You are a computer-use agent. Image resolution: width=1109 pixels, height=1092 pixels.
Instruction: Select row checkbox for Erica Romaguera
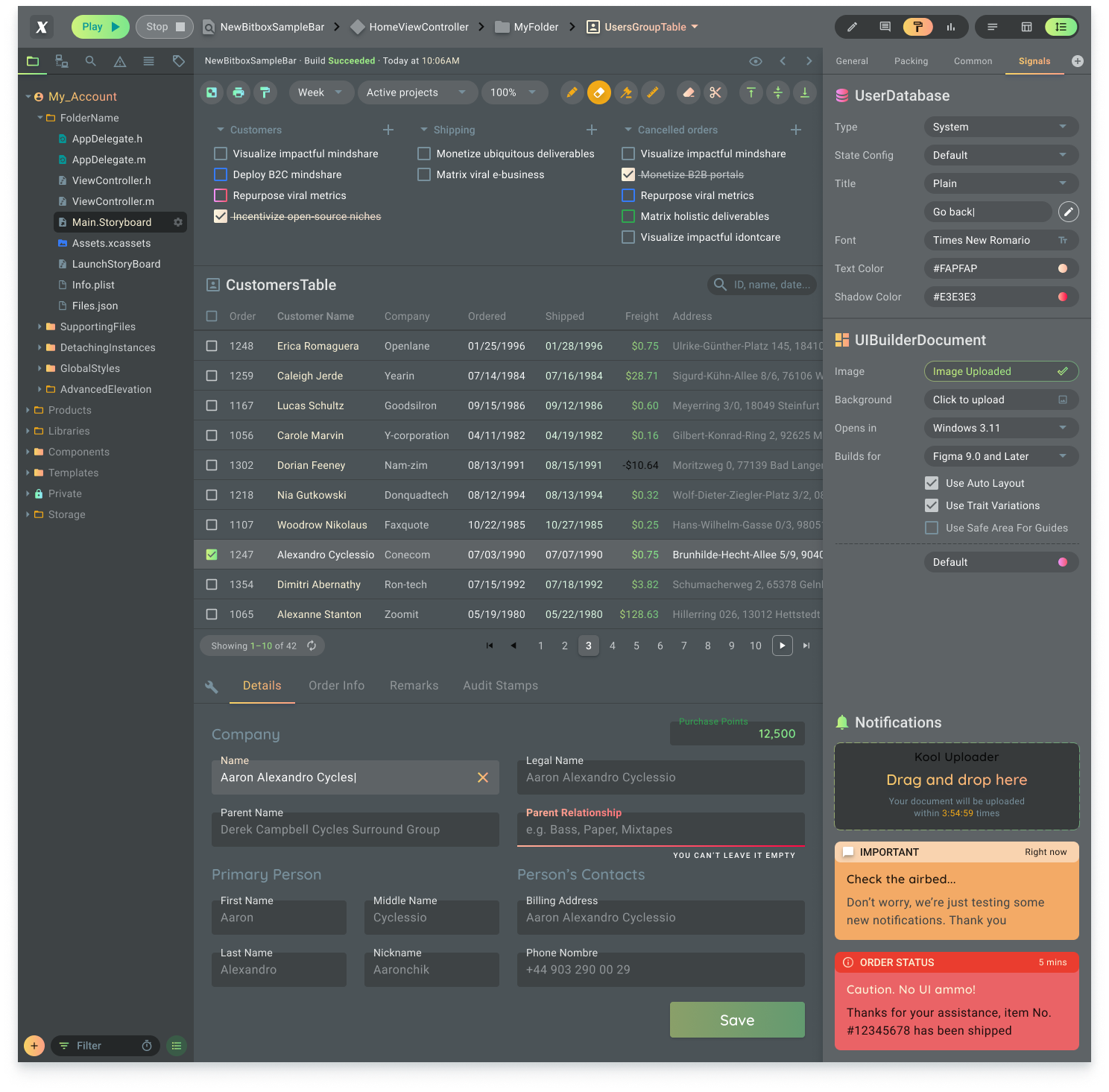pyautogui.click(x=212, y=346)
